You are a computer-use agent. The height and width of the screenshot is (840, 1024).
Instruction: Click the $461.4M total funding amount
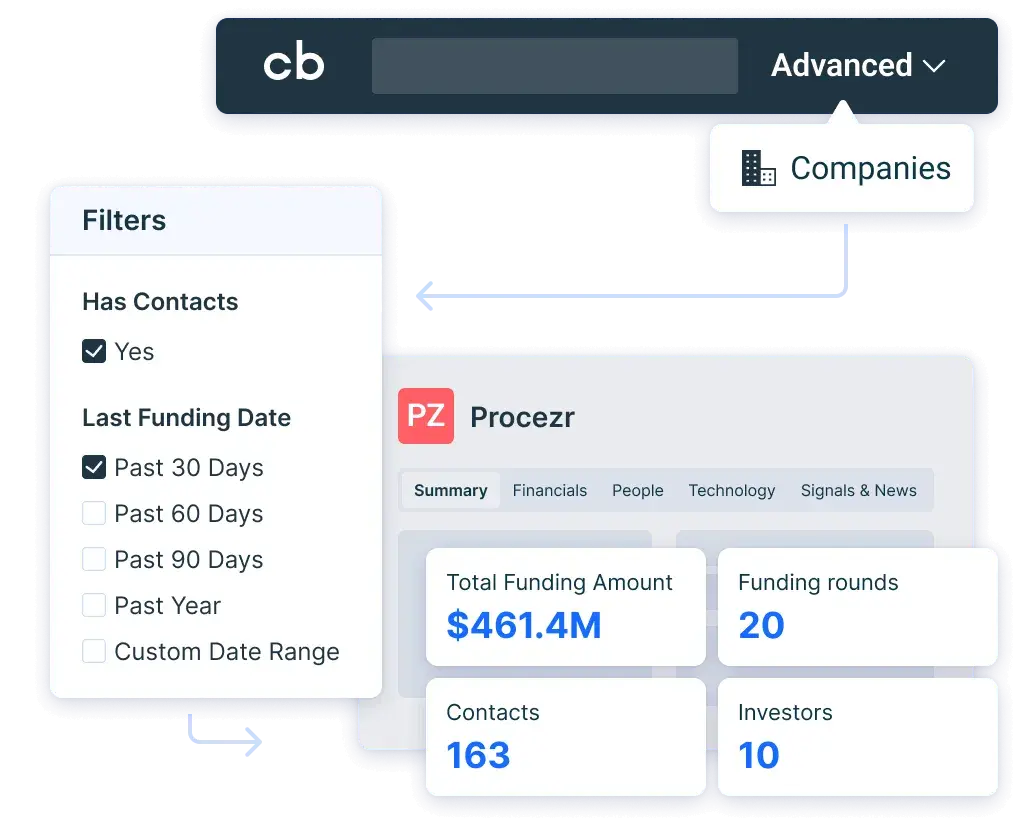pos(524,626)
